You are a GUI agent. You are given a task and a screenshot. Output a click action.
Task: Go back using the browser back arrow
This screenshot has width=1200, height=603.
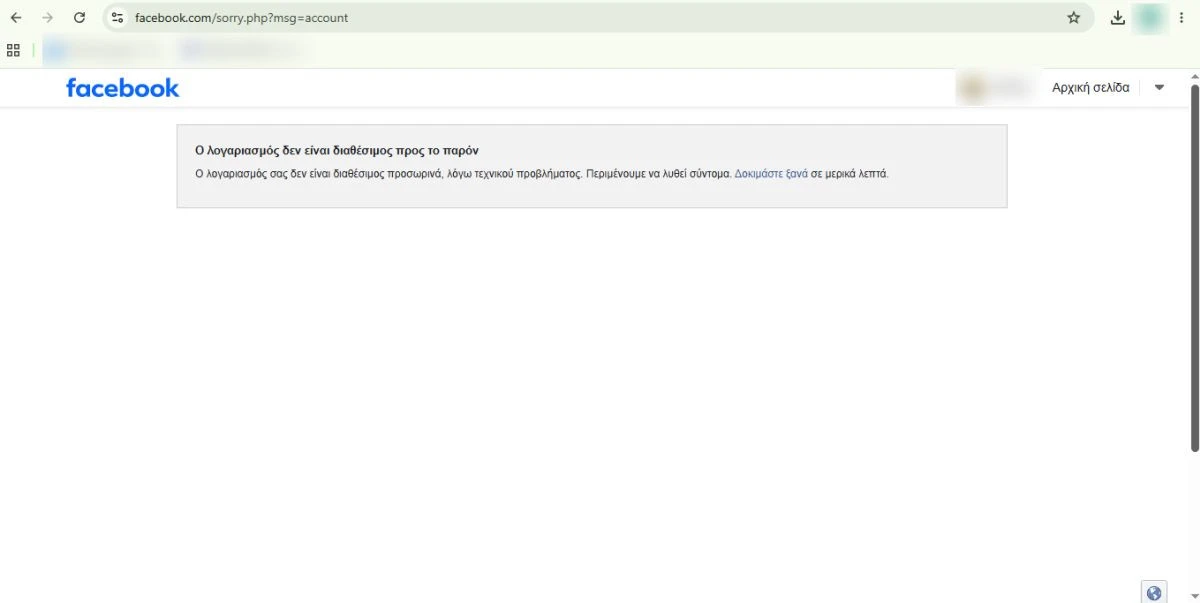point(16,18)
